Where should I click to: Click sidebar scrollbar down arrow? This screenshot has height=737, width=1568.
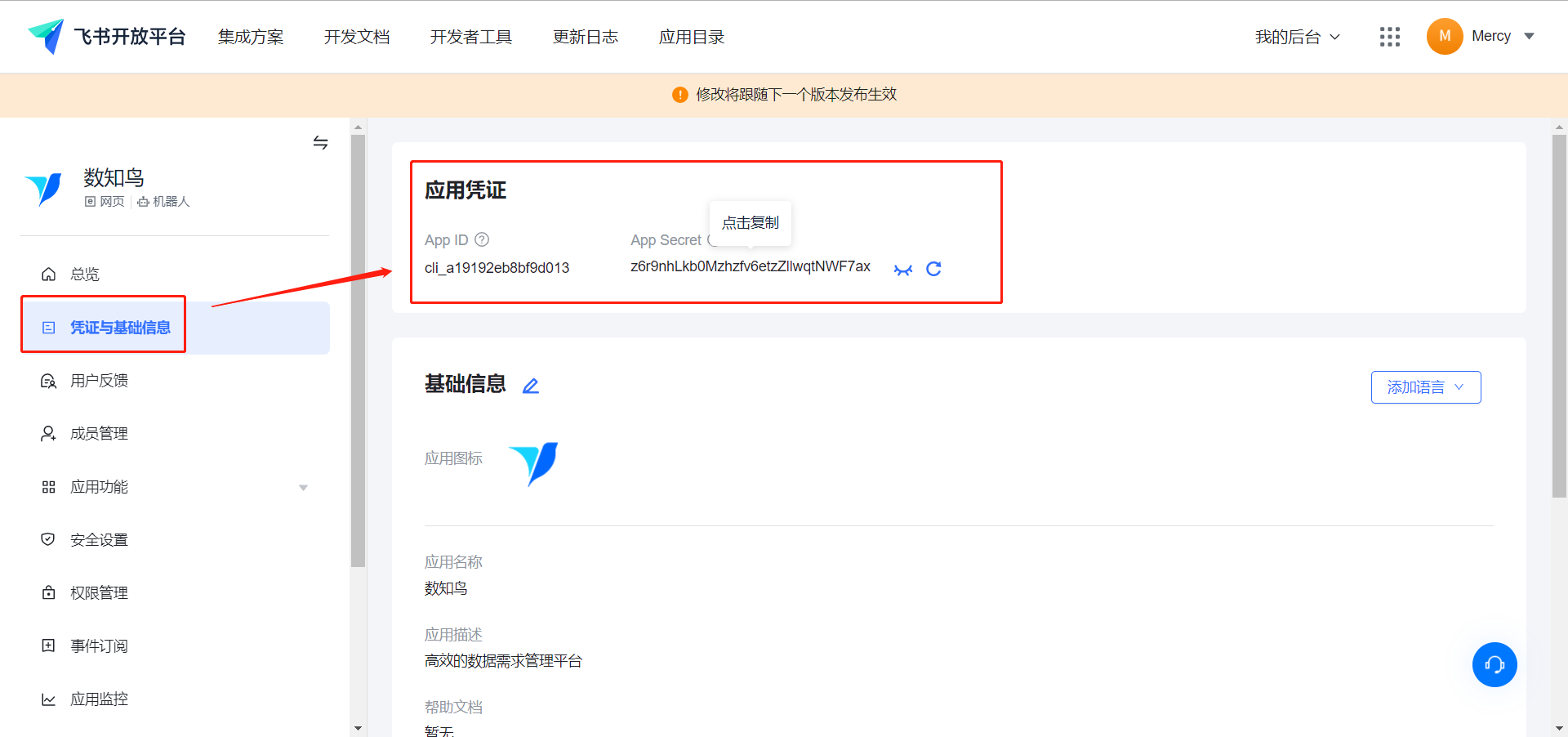point(358,728)
